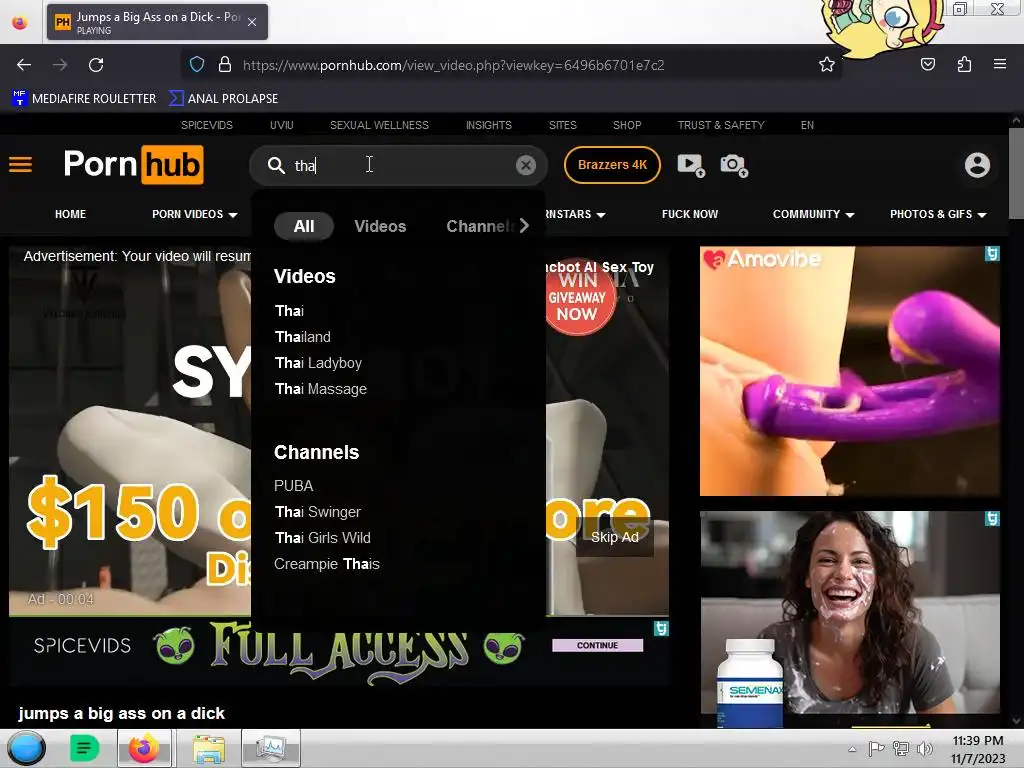Open File Explorer from the taskbar

tap(208, 748)
